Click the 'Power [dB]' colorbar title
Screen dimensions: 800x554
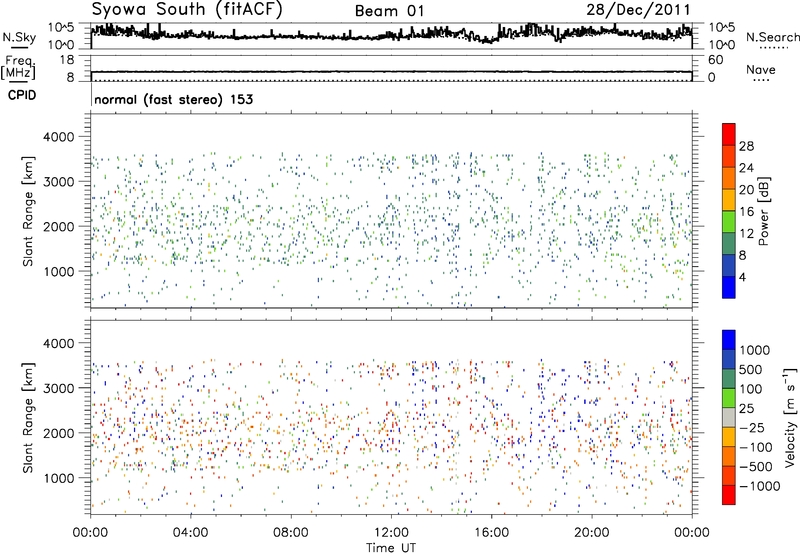pyautogui.click(x=764, y=211)
